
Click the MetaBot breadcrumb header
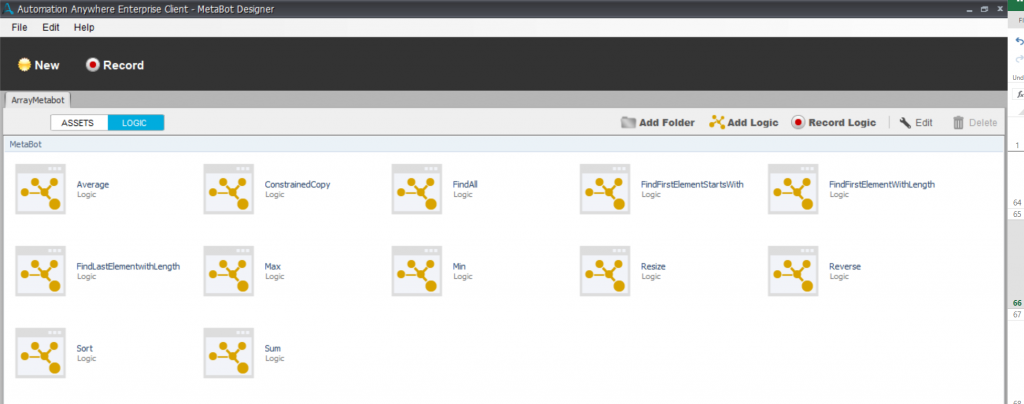(x=26, y=144)
